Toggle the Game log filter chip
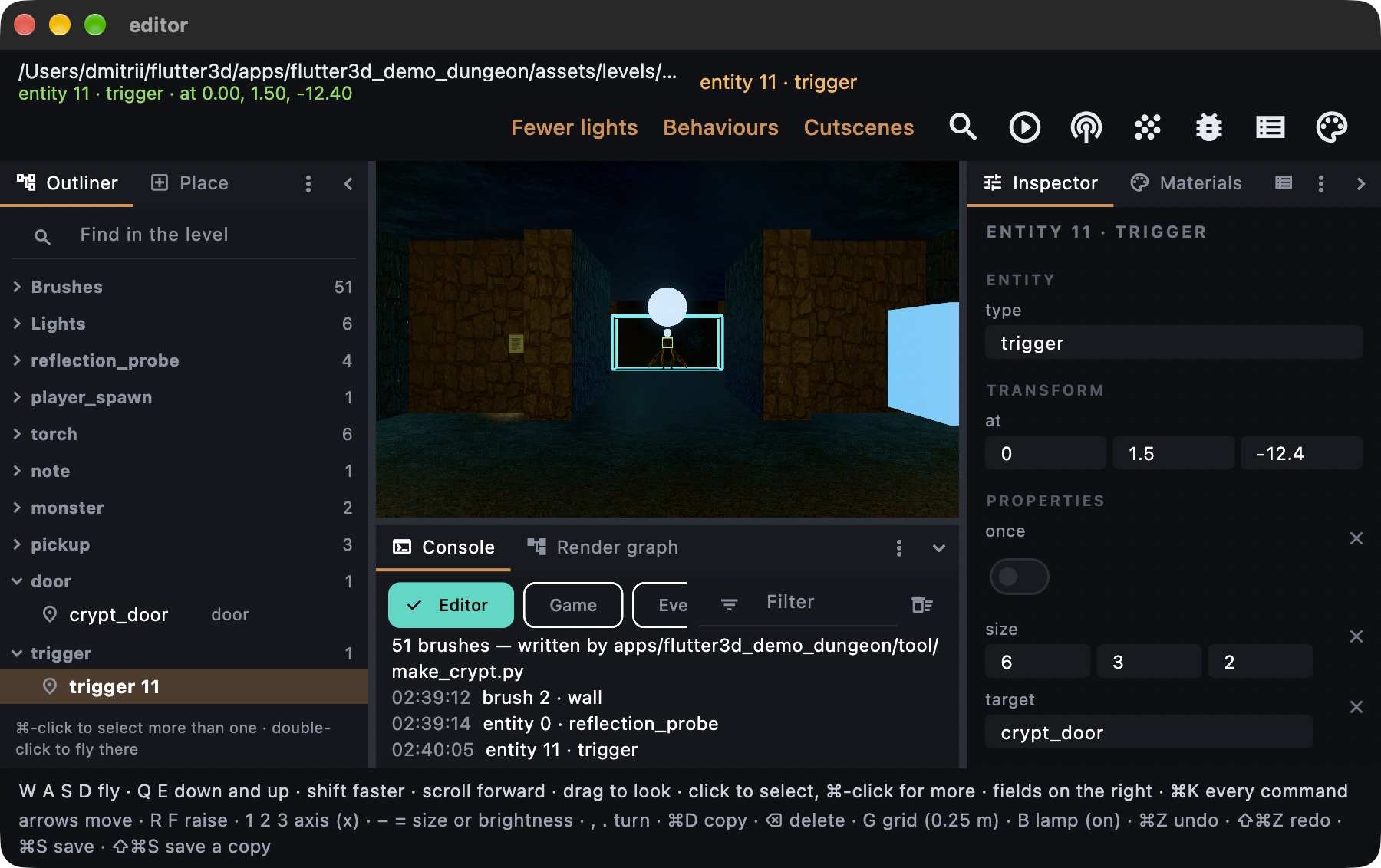The height and width of the screenshot is (868, 1381). (x=573, y=605)
